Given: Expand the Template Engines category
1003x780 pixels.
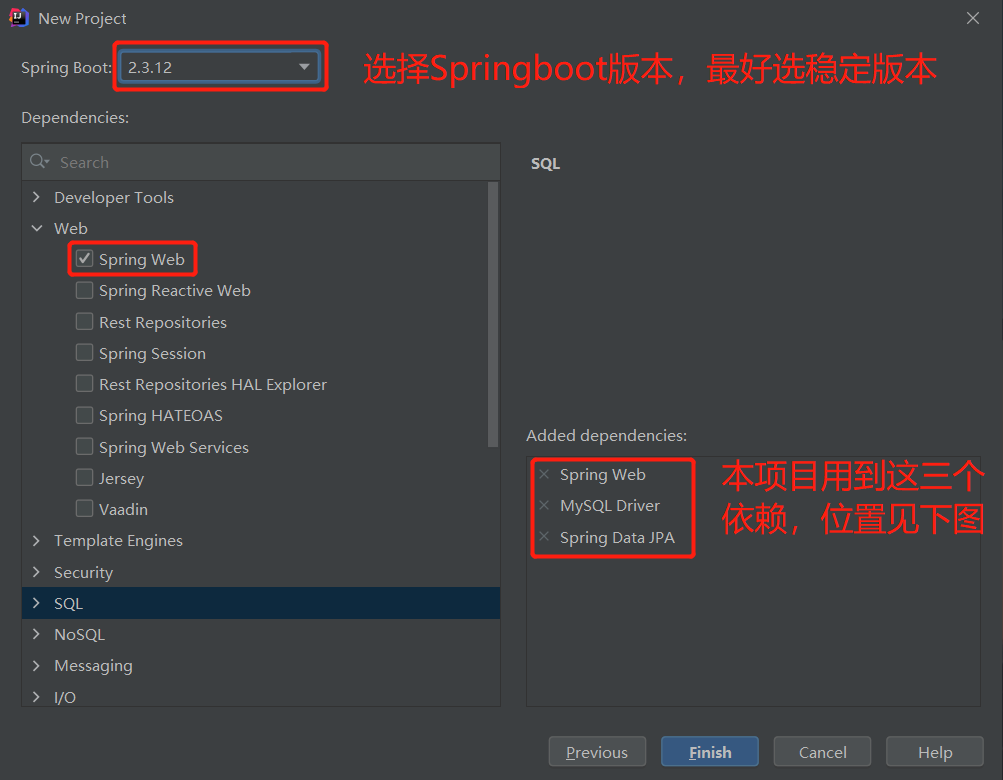Looking at the screenshot, I should (37, 540).
